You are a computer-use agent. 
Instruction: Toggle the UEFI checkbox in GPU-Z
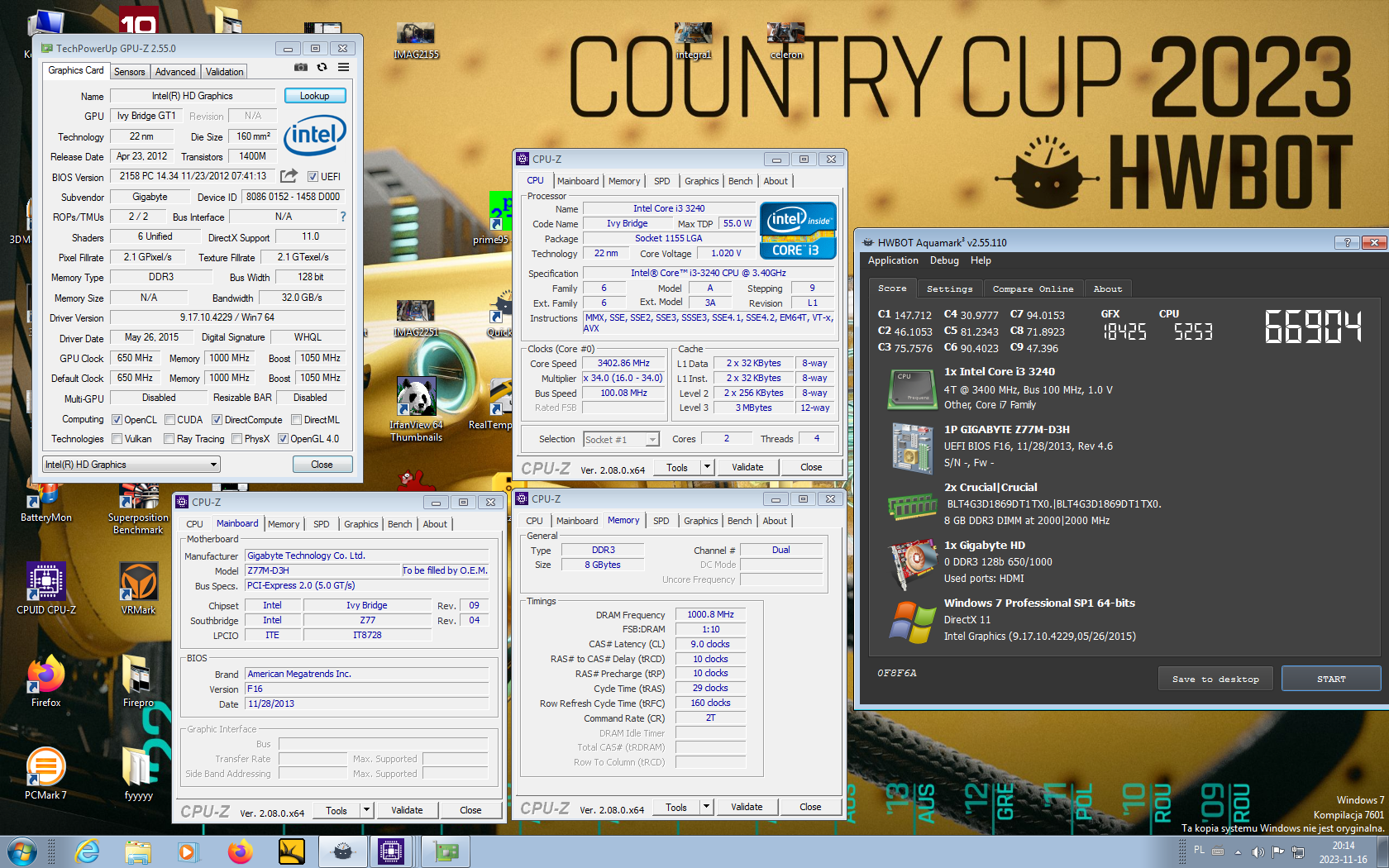tap(313, 176)
